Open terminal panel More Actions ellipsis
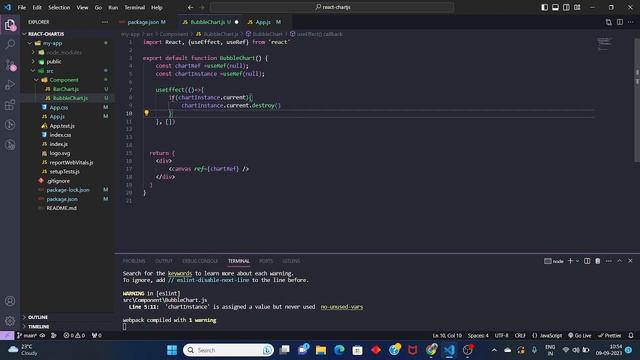The height and width of the screenshot is (360, 640). coord(609,261)
